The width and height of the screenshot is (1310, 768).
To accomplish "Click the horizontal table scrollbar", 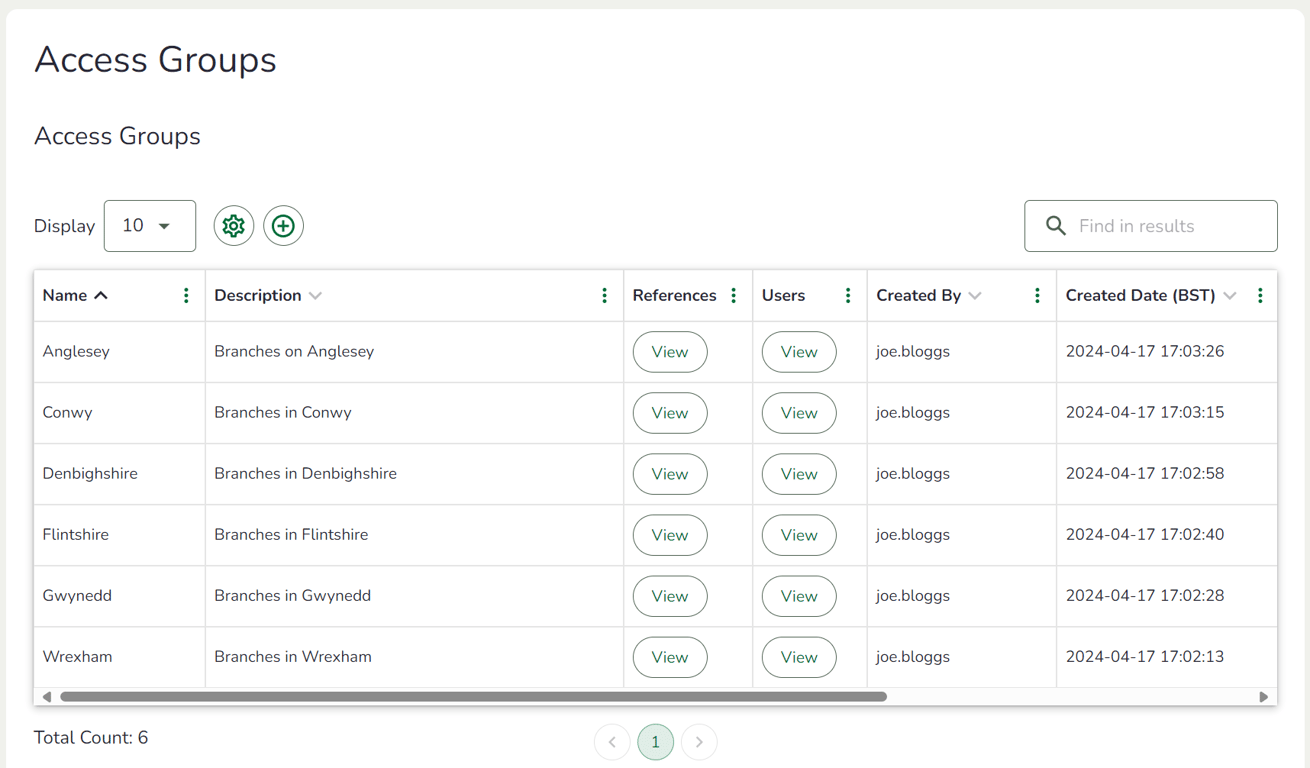I will (x=473, y=697).
